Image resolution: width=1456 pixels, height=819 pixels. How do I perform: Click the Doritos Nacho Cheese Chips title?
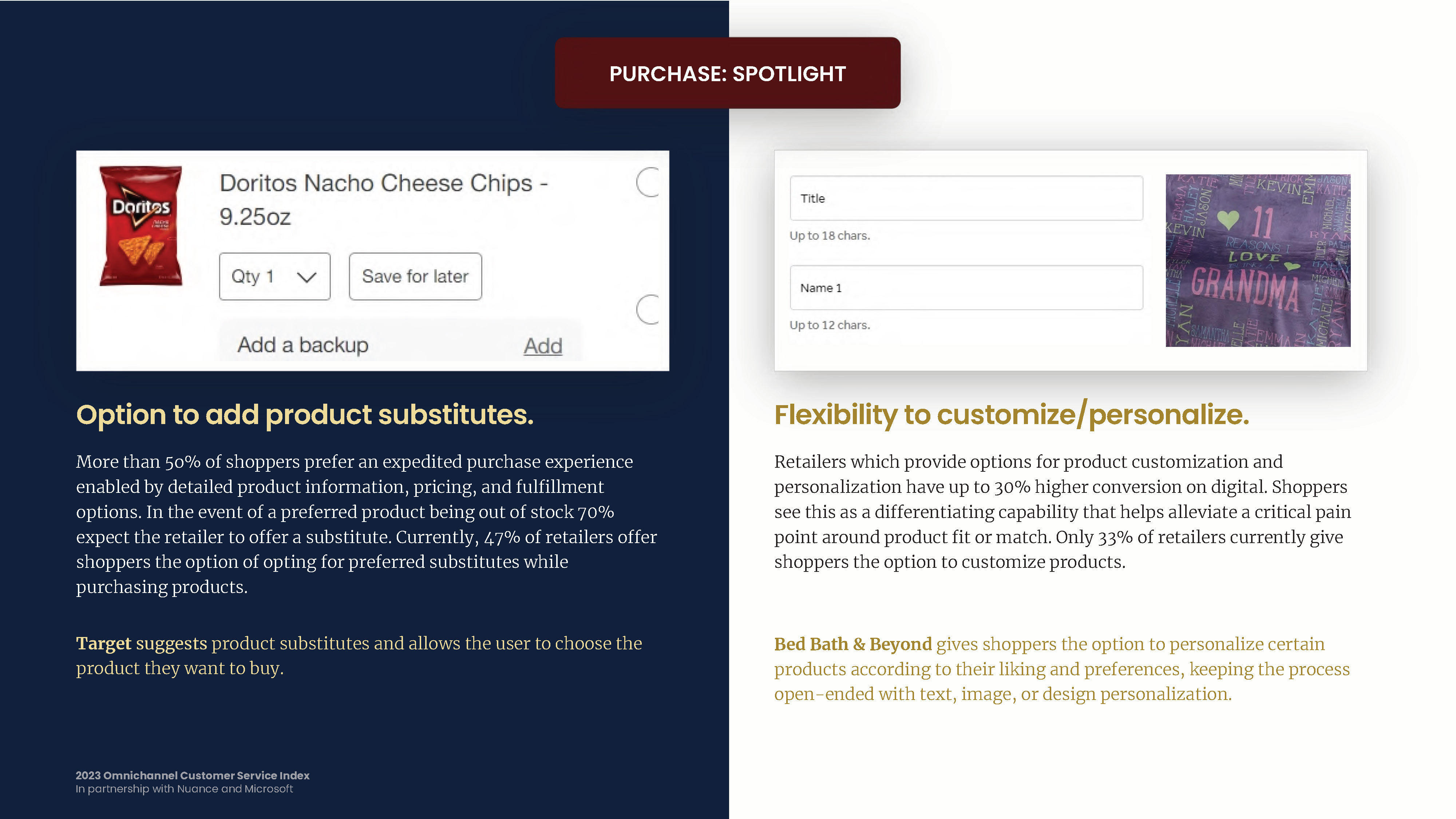click(384, 199)
